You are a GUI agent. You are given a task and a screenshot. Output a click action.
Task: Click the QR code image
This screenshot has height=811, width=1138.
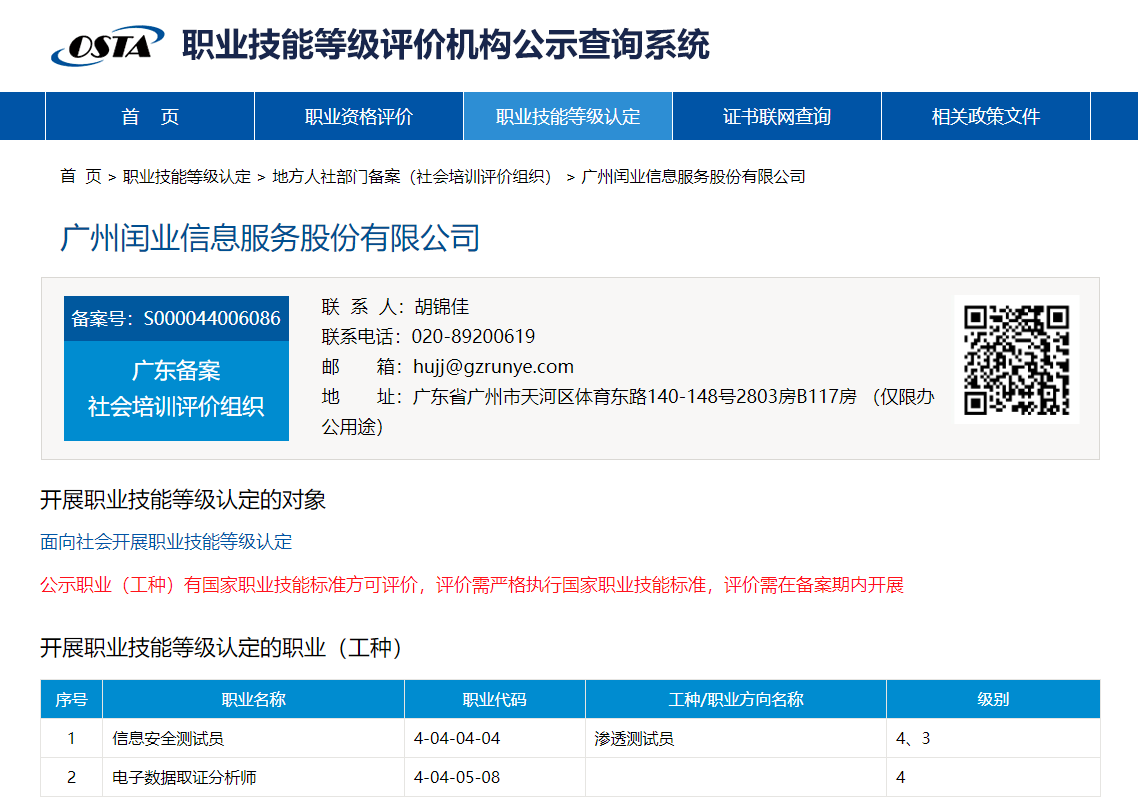coord(1017,359)
